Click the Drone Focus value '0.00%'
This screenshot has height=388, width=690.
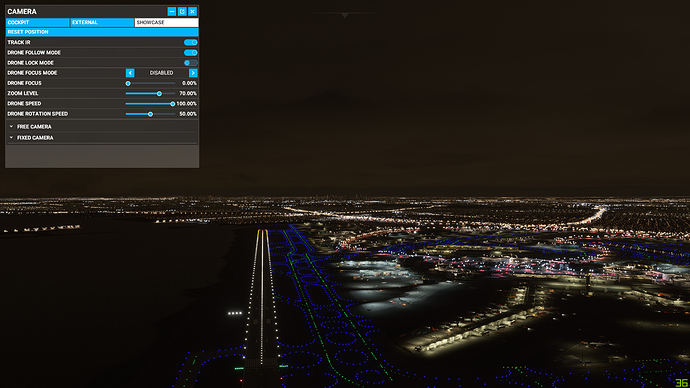189,83
